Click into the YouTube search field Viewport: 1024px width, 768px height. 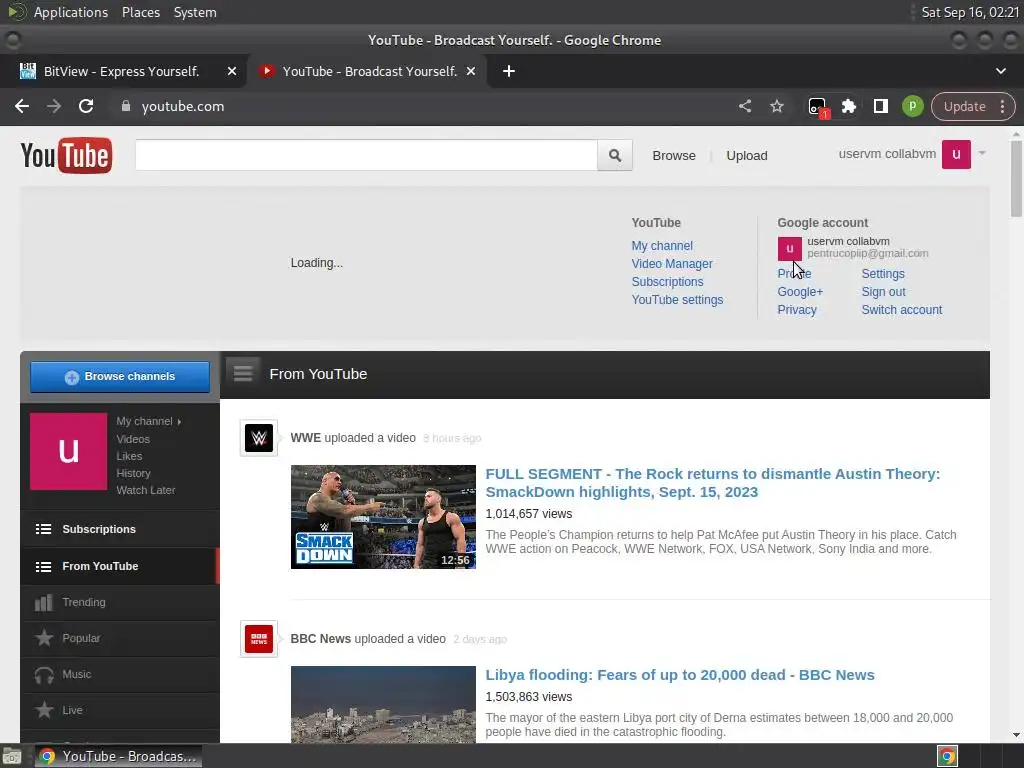366,155
